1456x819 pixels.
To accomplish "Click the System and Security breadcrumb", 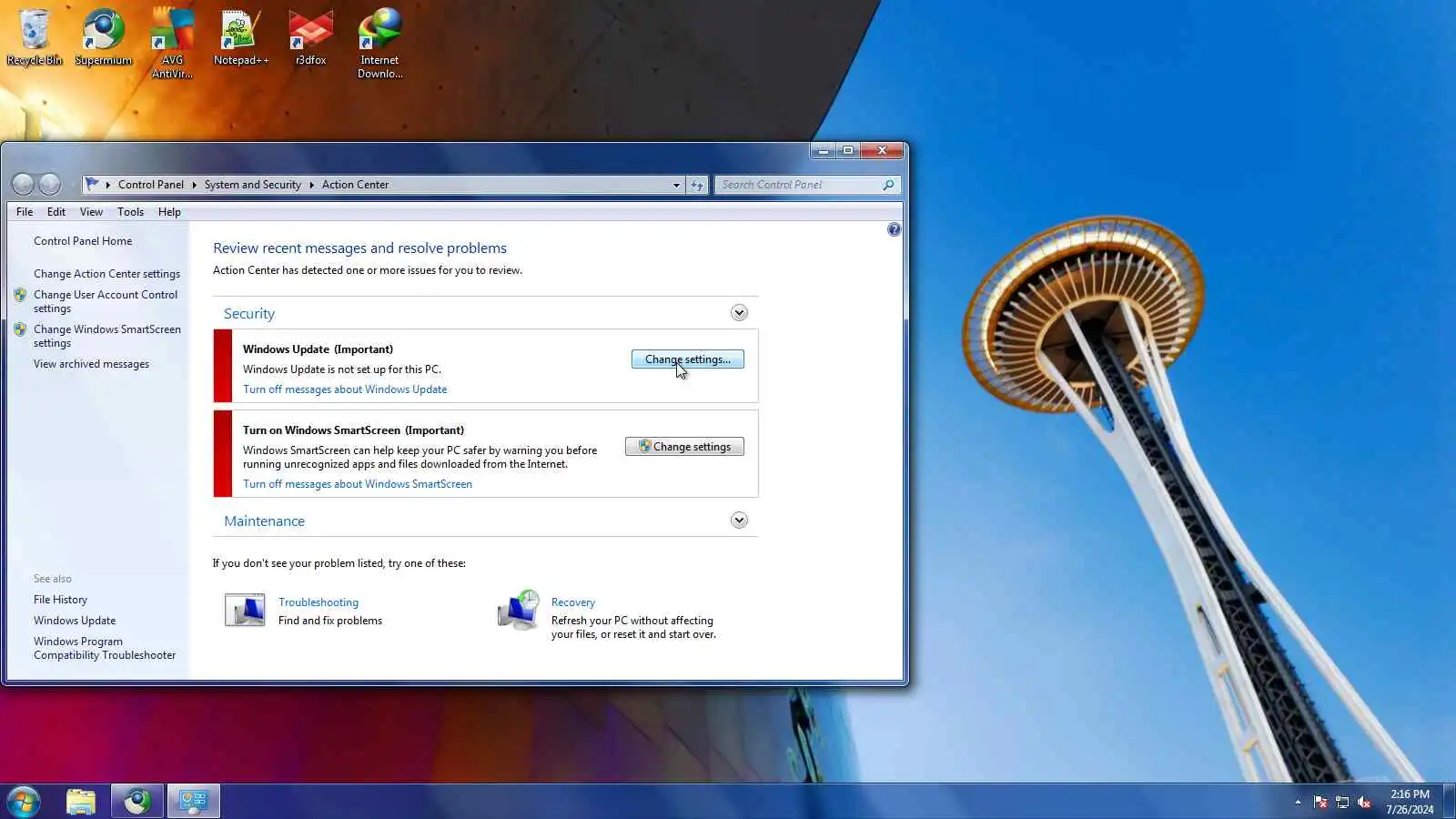I will (252, 185).
